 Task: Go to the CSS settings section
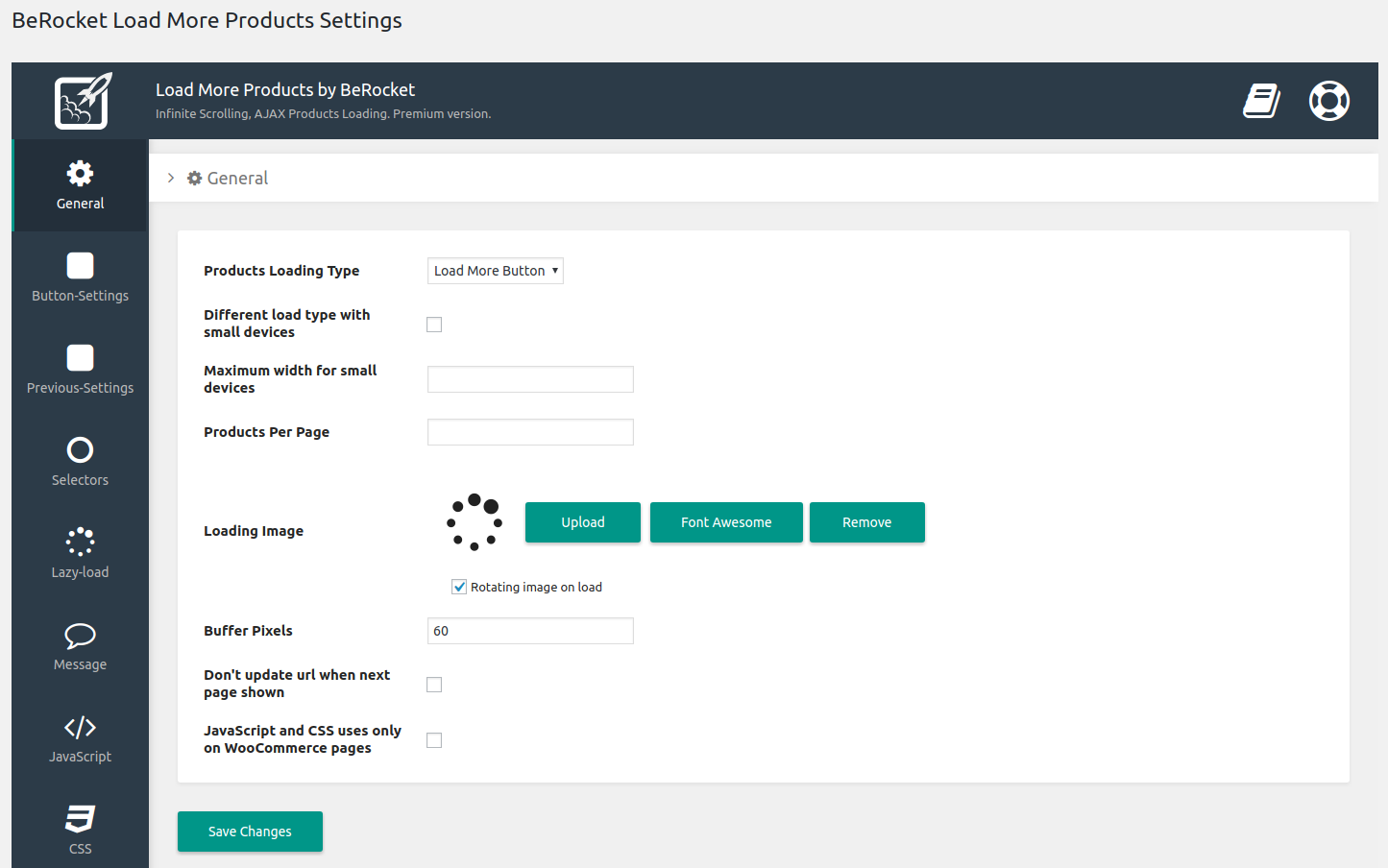click(x=80, y=830)
